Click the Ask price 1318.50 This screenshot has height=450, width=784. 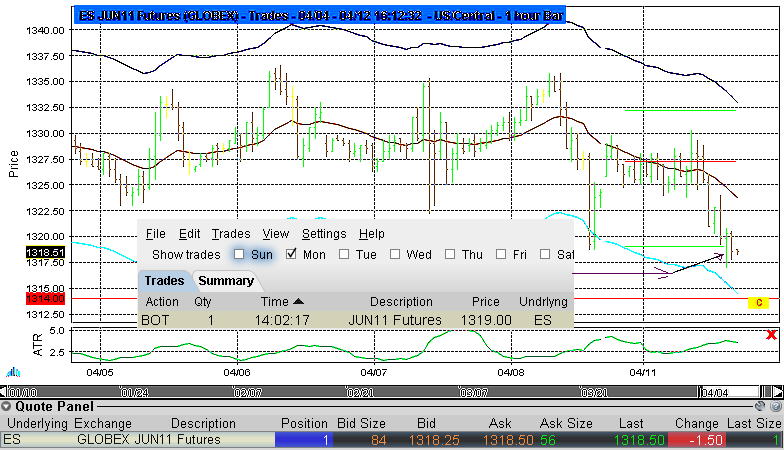pyautogui.click(x=508, y=440)
